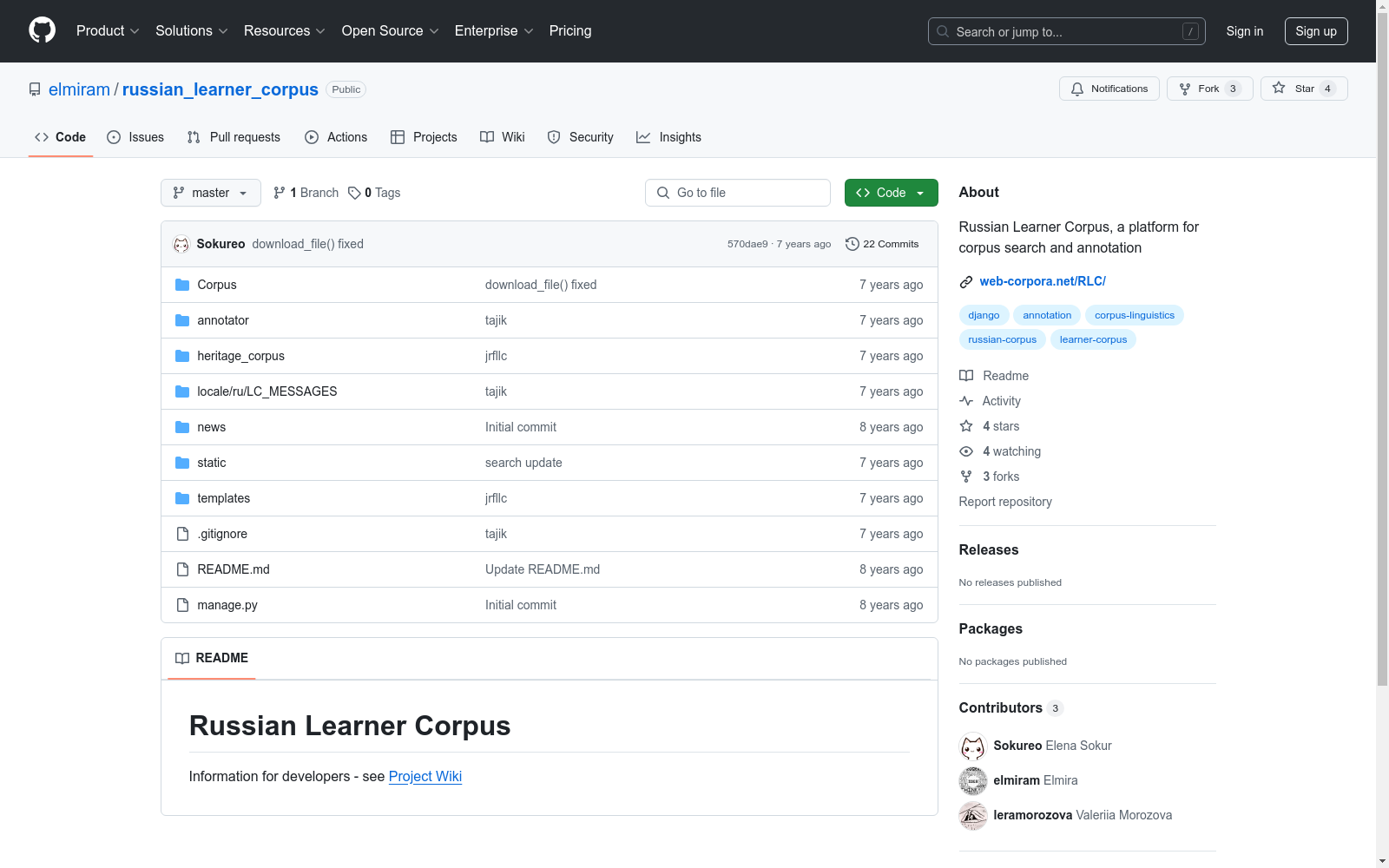The image size is (1389, 868).
Task: Click the static folder icon
Action: pos(182,463)
